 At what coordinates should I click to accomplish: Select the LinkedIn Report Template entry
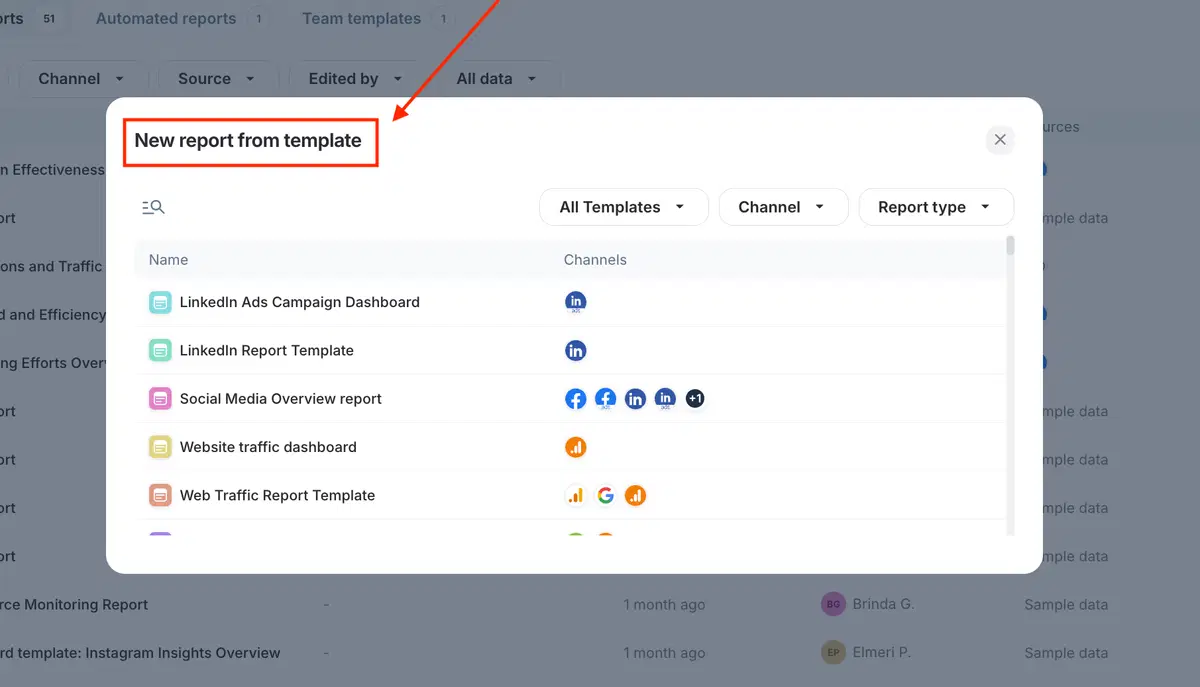point(266,350)
